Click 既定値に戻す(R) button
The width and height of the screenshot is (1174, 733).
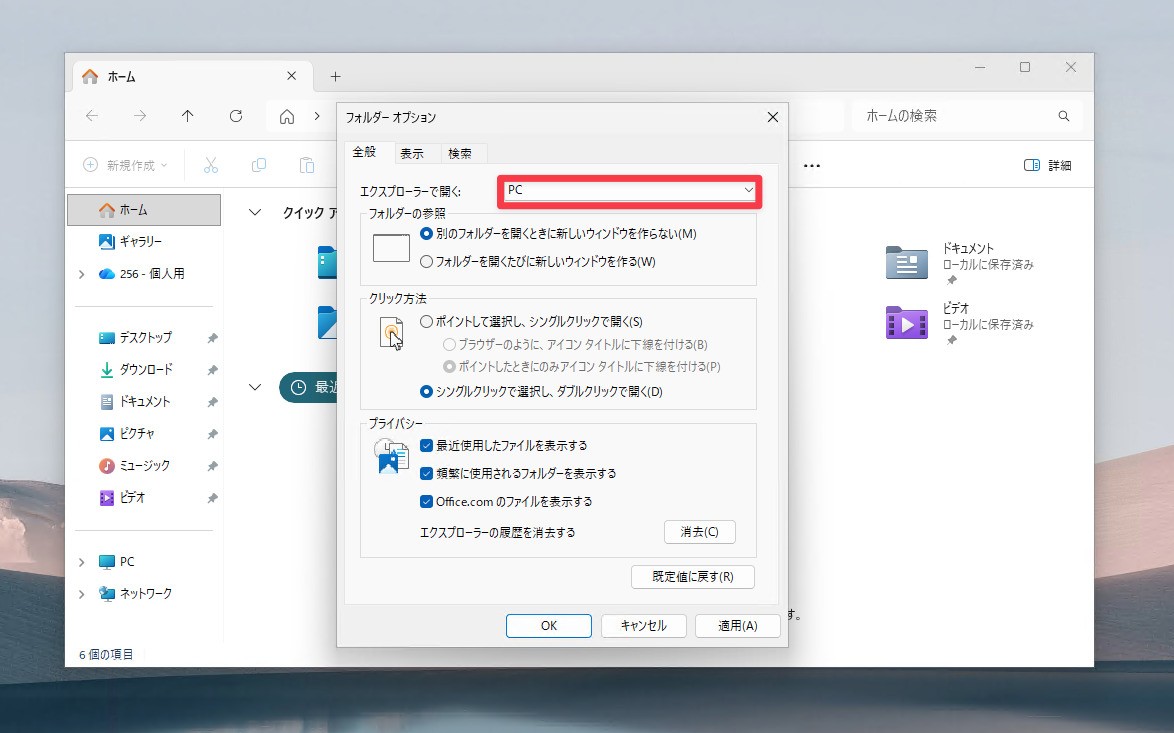click(x=693, y=577)
